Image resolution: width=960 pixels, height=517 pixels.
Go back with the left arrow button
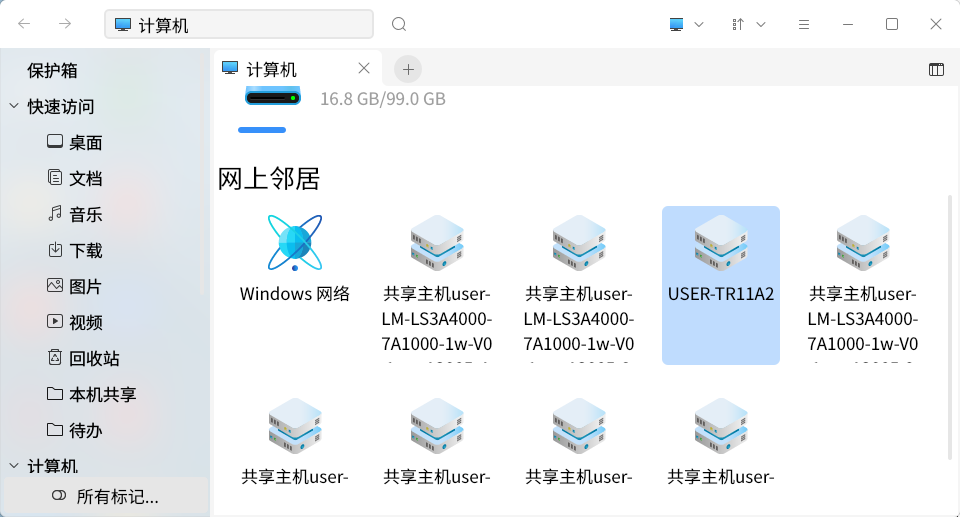pyautogui.click(x=24, y=24)
